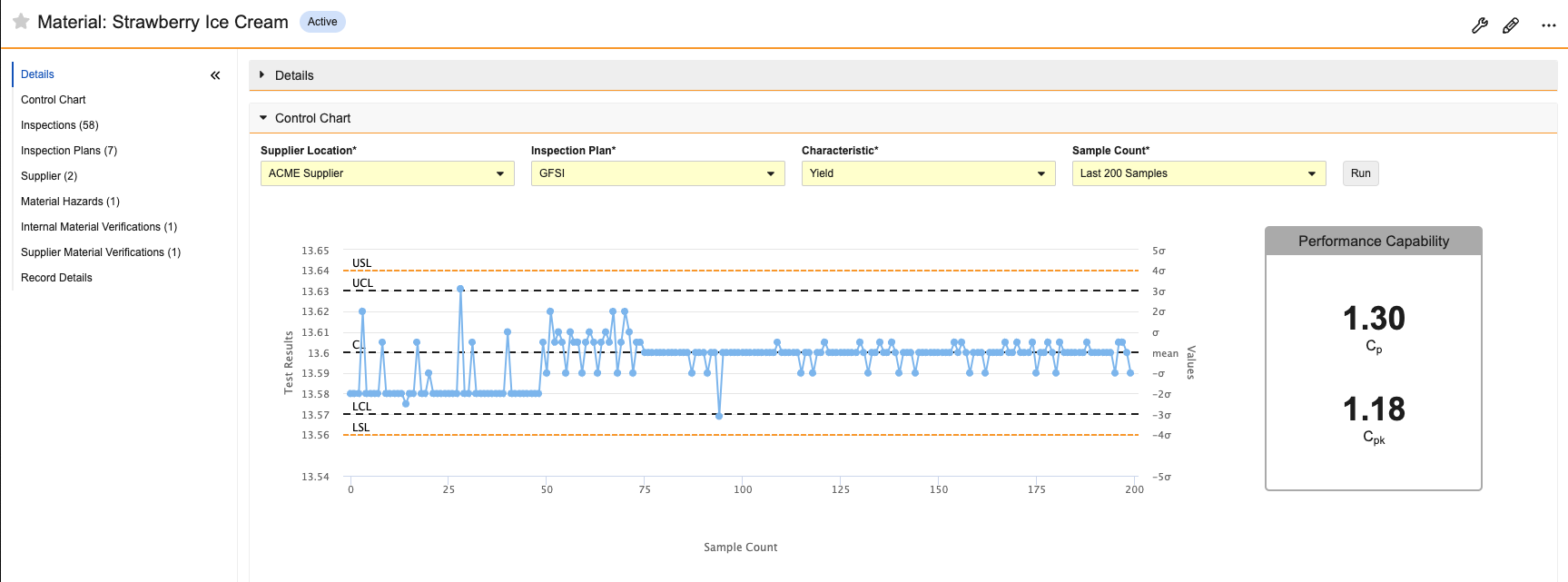This screenshot has height=582, width=1568.
Task: Open Material Hazards (1) section
Action: (x=70, y=202)
